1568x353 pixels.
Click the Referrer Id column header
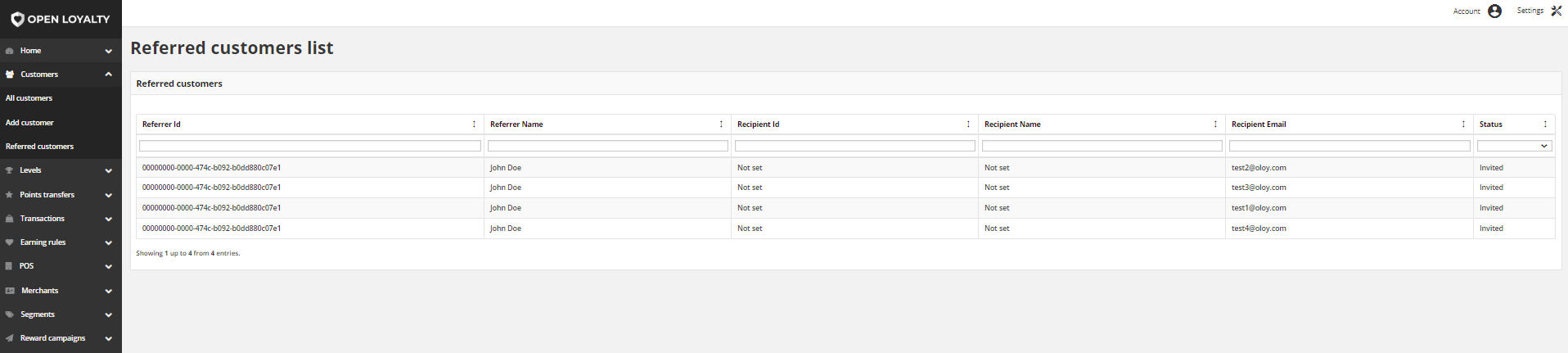(161, 124)
